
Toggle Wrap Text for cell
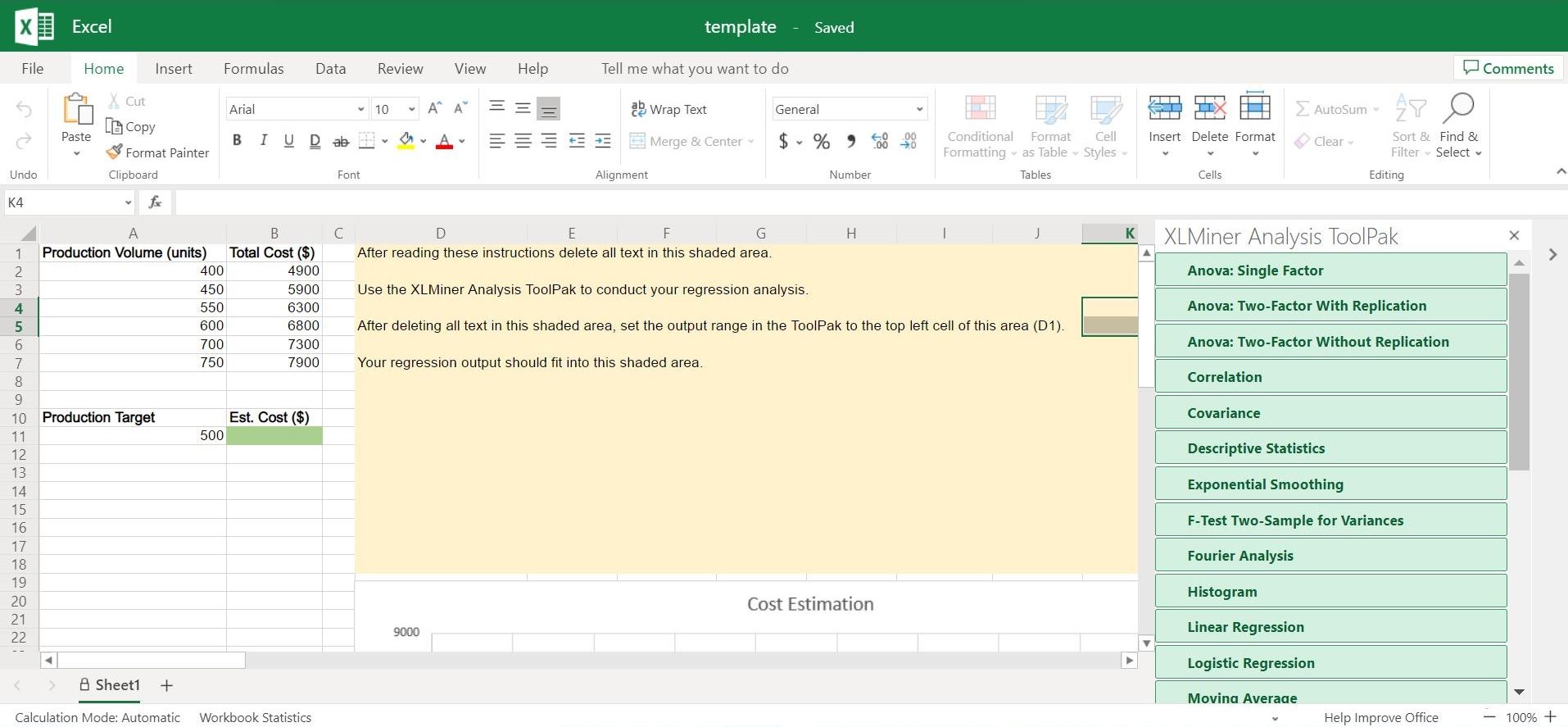pos(668,109)
